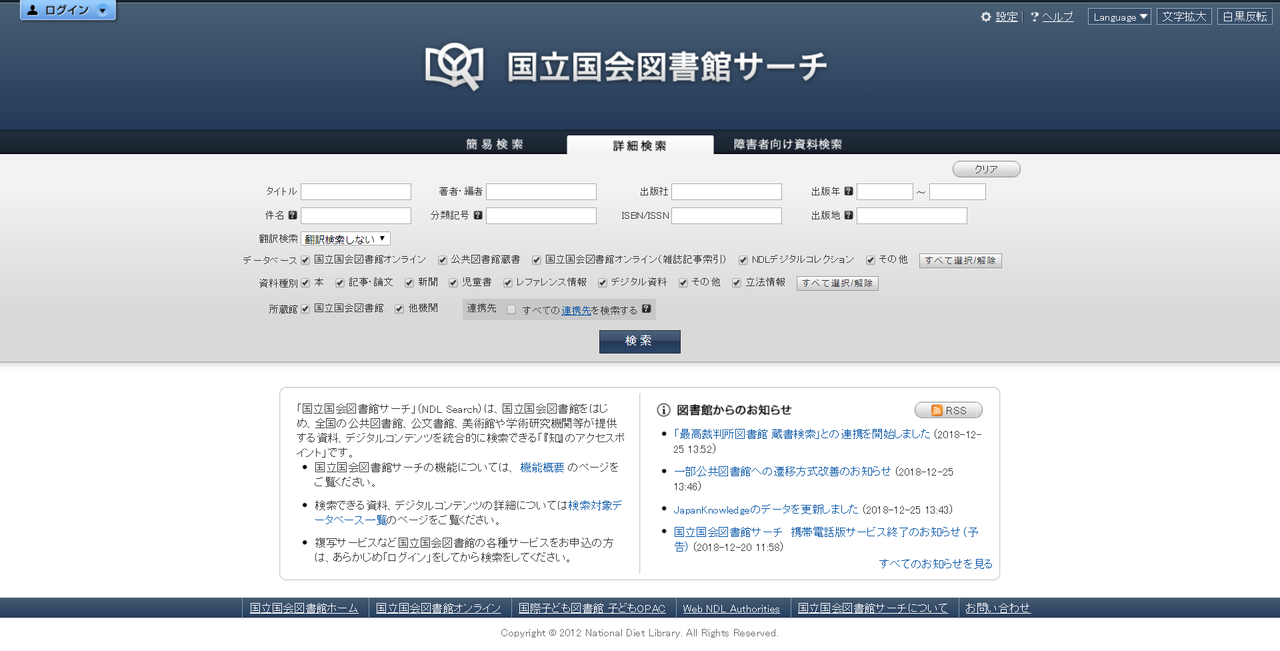Screen dimensions: 1280x651
Task: Open footer 国立国会図書館オンライン link
Action: (439, 608)
